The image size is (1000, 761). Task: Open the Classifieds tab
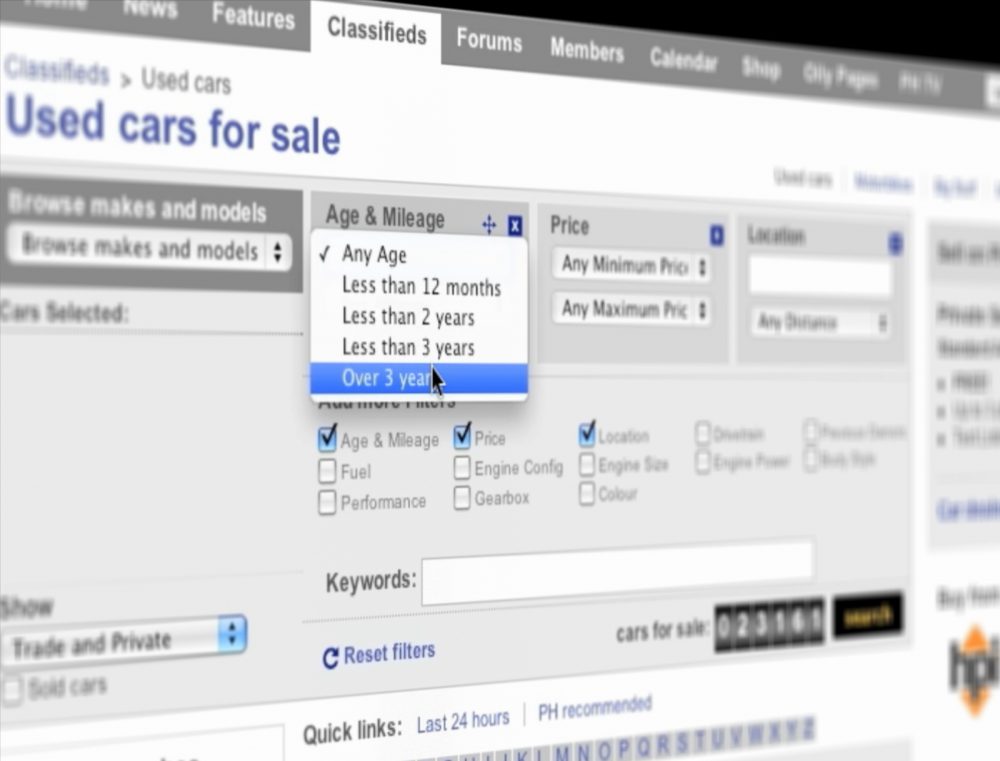pos(376,30)
